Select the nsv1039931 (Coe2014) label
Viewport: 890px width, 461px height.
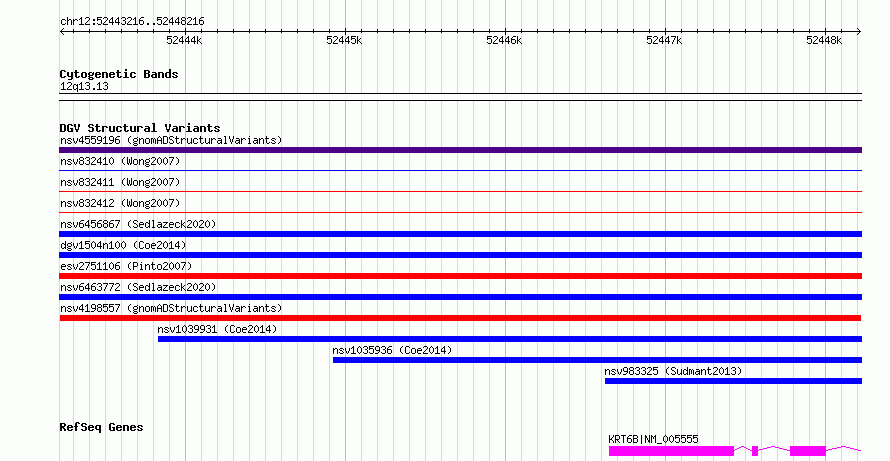coord(217,329)
